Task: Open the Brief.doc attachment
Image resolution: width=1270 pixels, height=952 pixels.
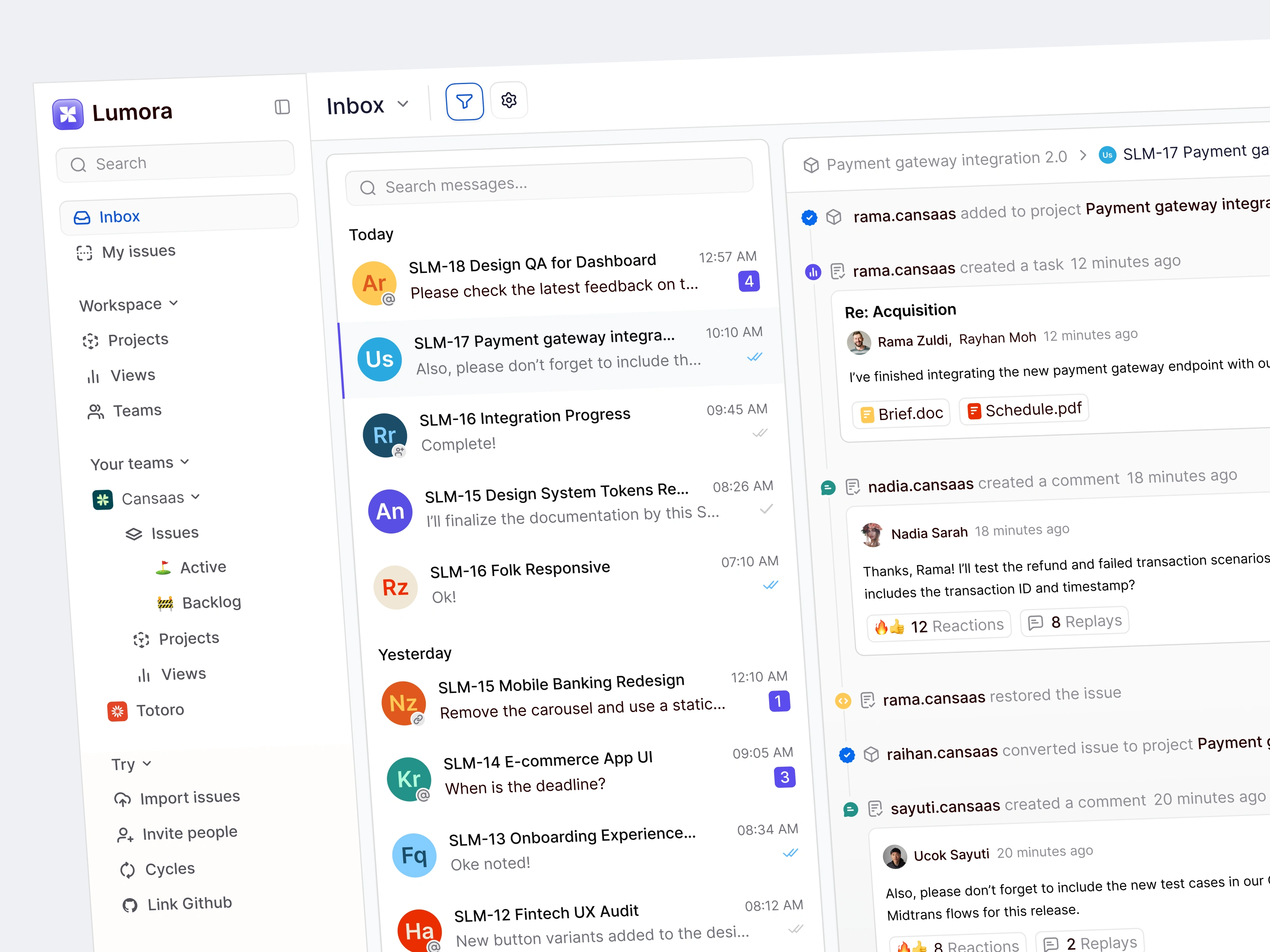Action: coord(901,414)
